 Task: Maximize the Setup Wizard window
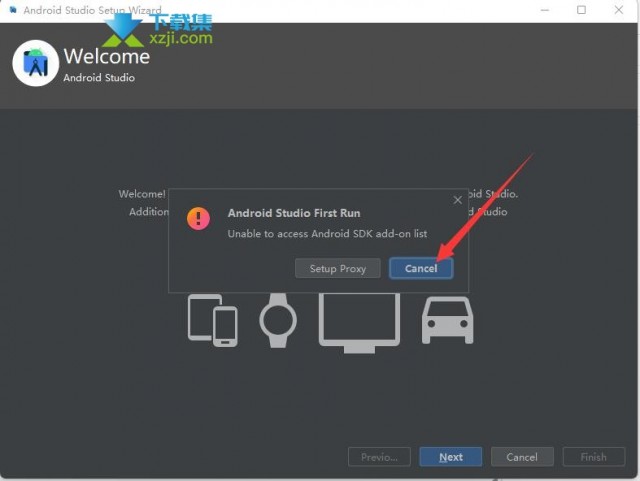581,10
